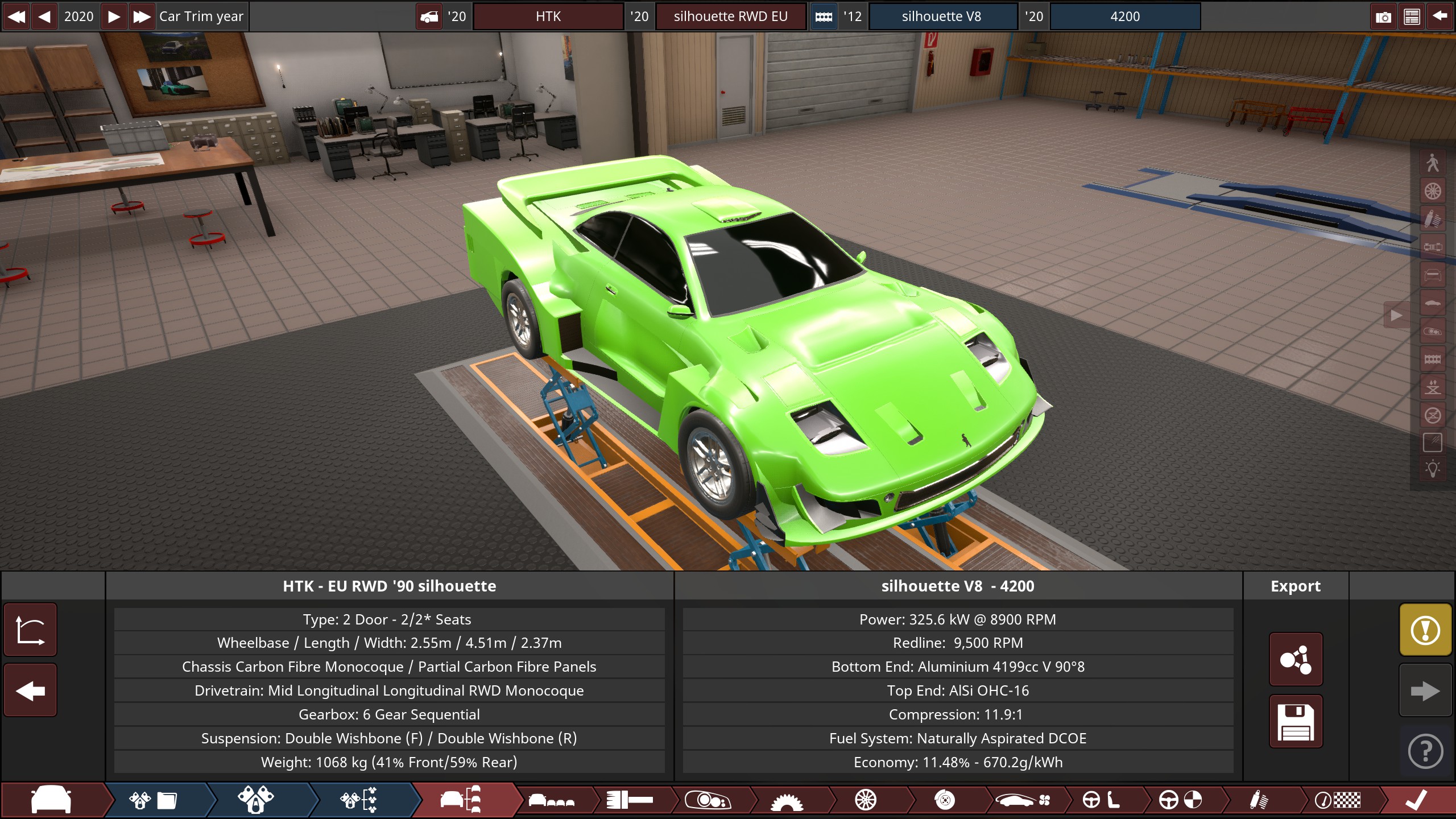
Task: Open the yellow warning notification button
Action: tap(1425, 630)
